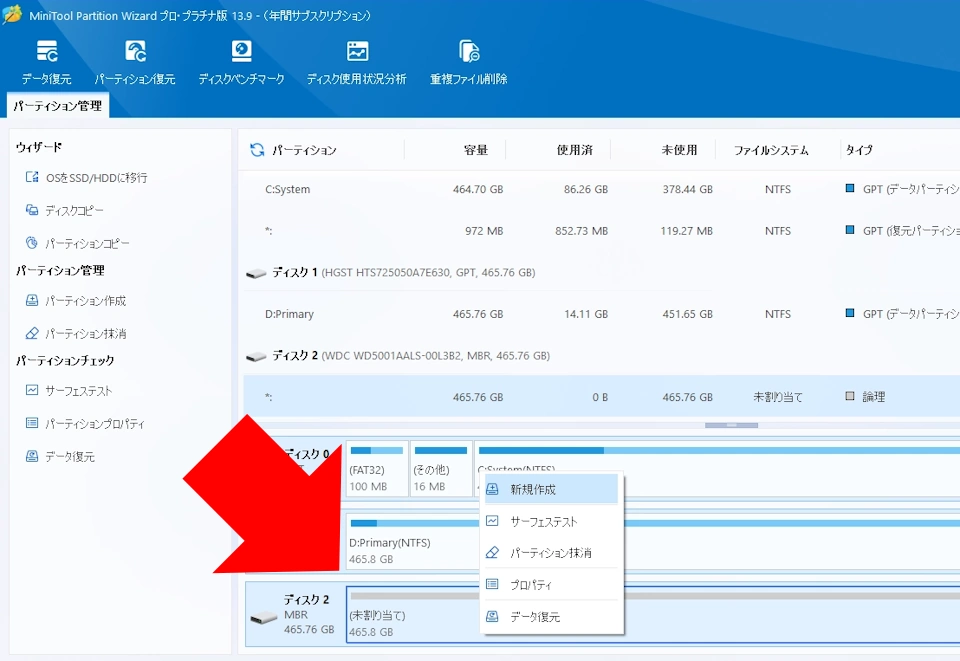Sort by the 容量 column header
960x661 pixels.
point(476,150)
